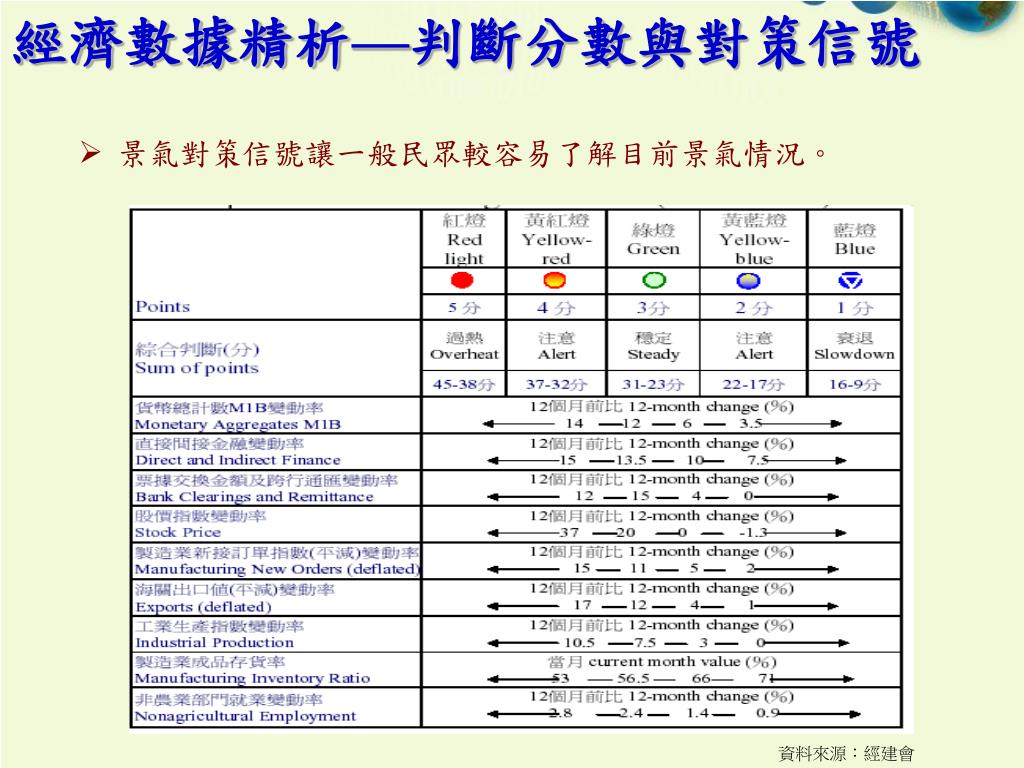Click the '2 分' points cell
Image resolution: width=1024 pixels, height=768 pixels.
754,308
